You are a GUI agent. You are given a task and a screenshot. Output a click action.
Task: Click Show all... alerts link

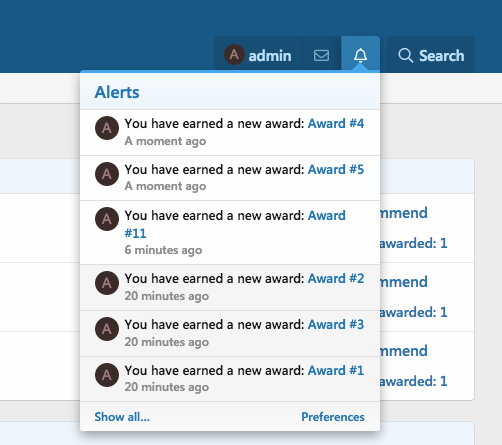(122, 417)
